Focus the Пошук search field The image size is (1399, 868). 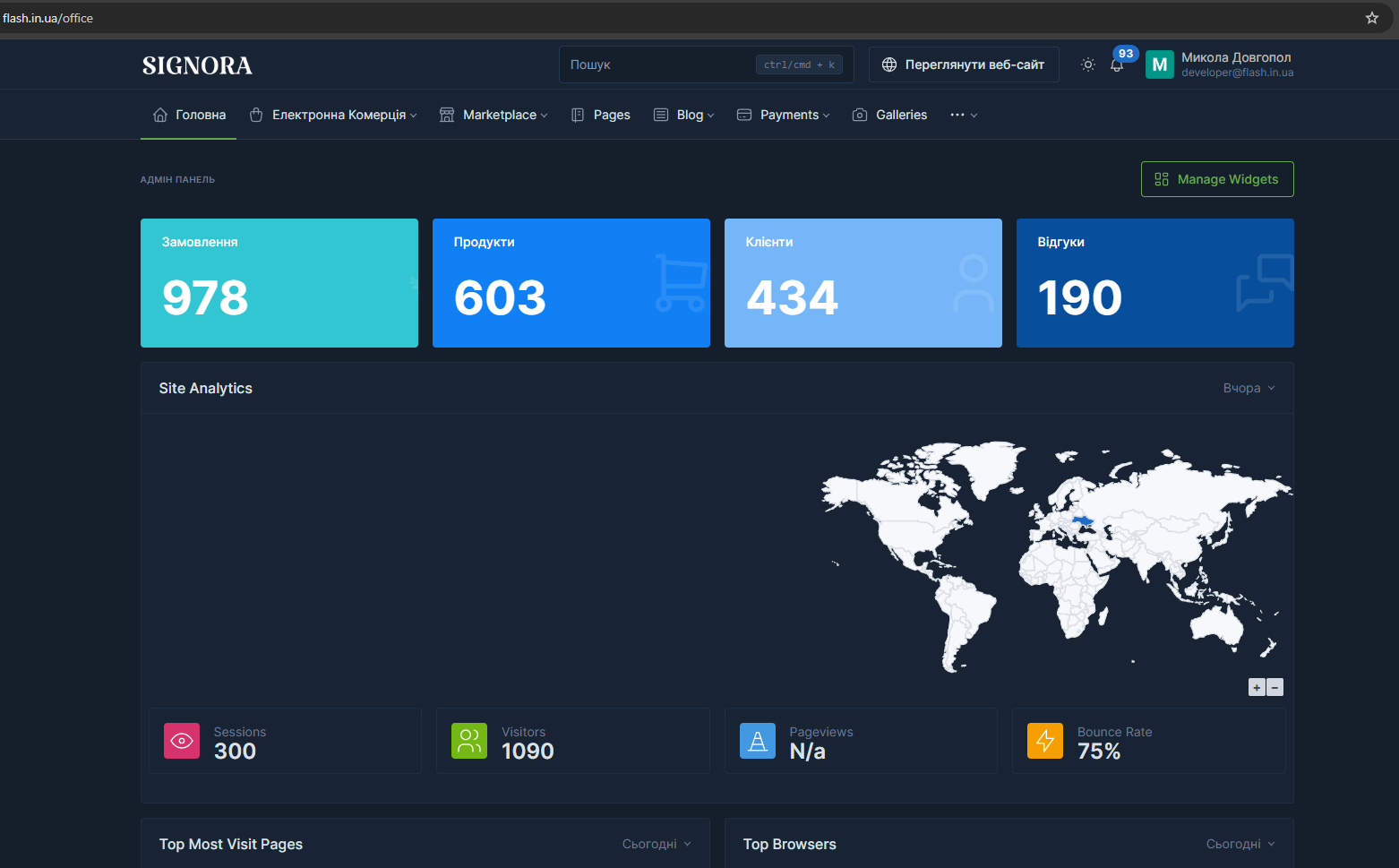[660, 64]
